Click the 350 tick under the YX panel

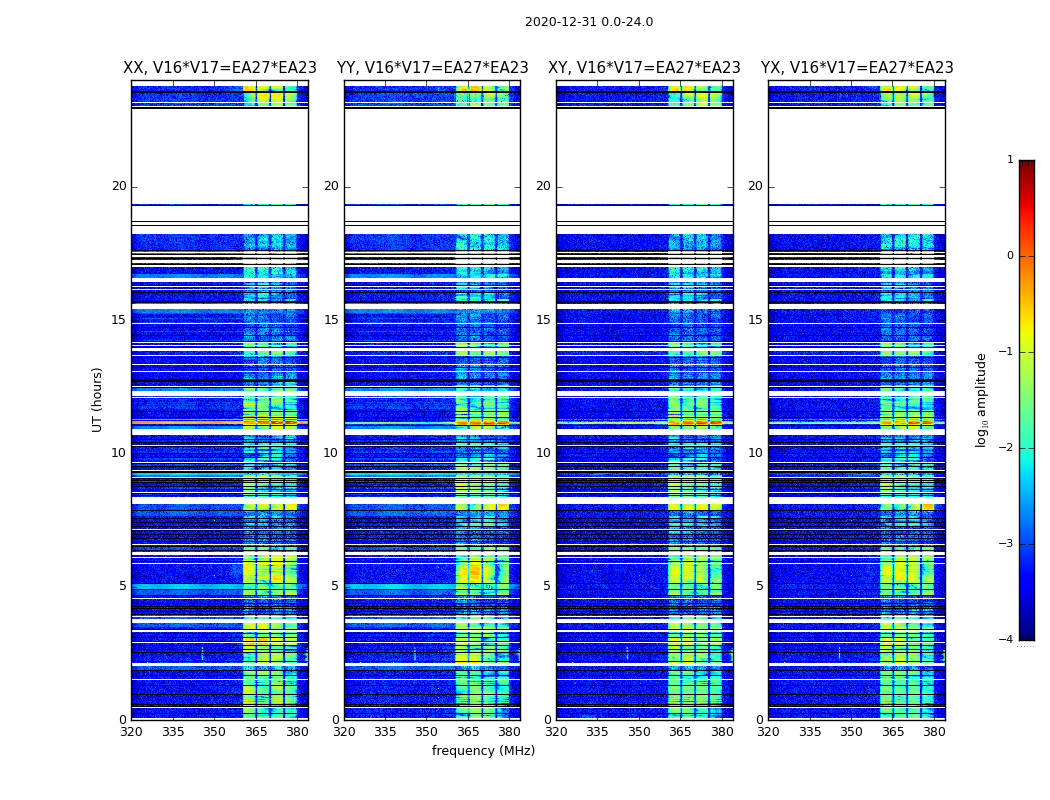tap(851, 732)
